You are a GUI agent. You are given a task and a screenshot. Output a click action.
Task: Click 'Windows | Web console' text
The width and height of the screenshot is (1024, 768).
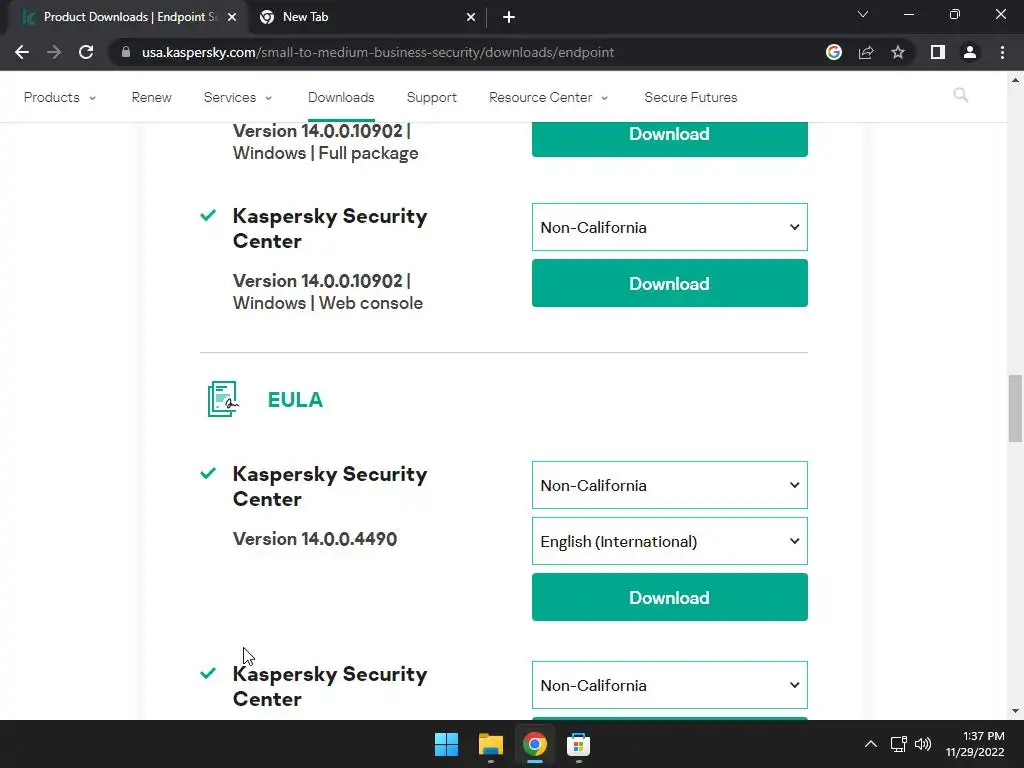coord(328,303)
